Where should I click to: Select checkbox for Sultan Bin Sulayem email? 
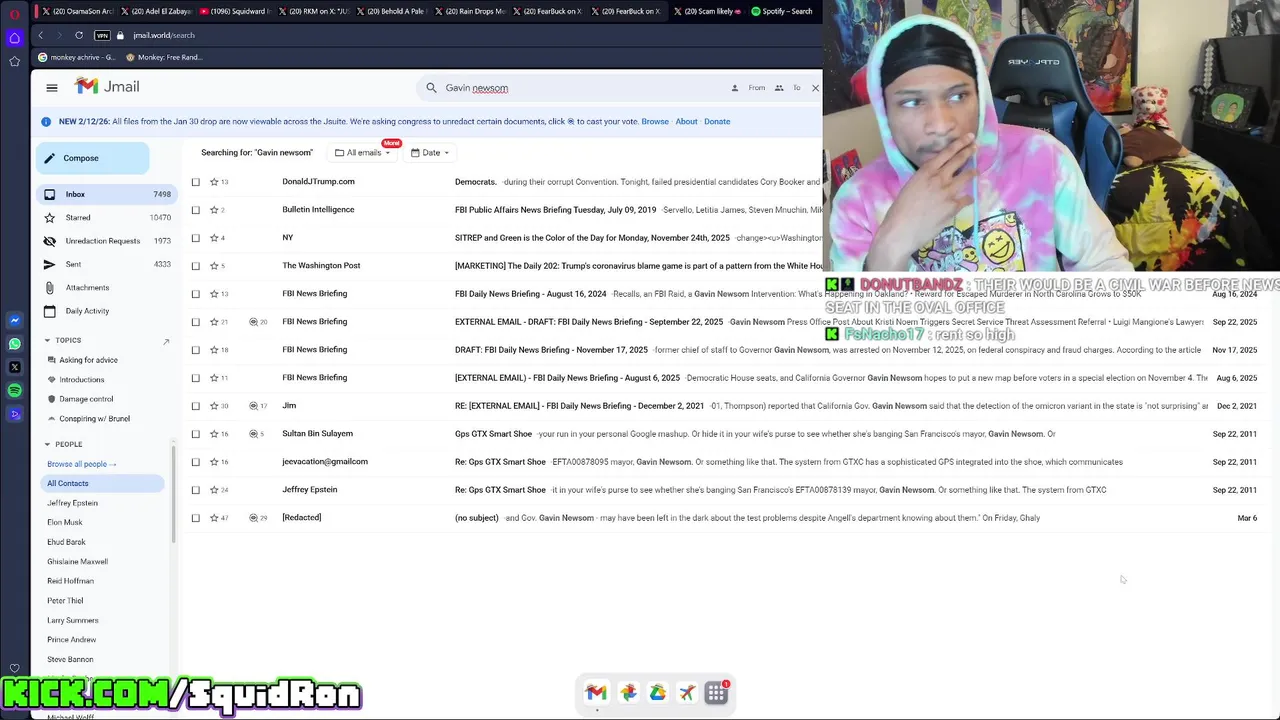click(196, 434)
